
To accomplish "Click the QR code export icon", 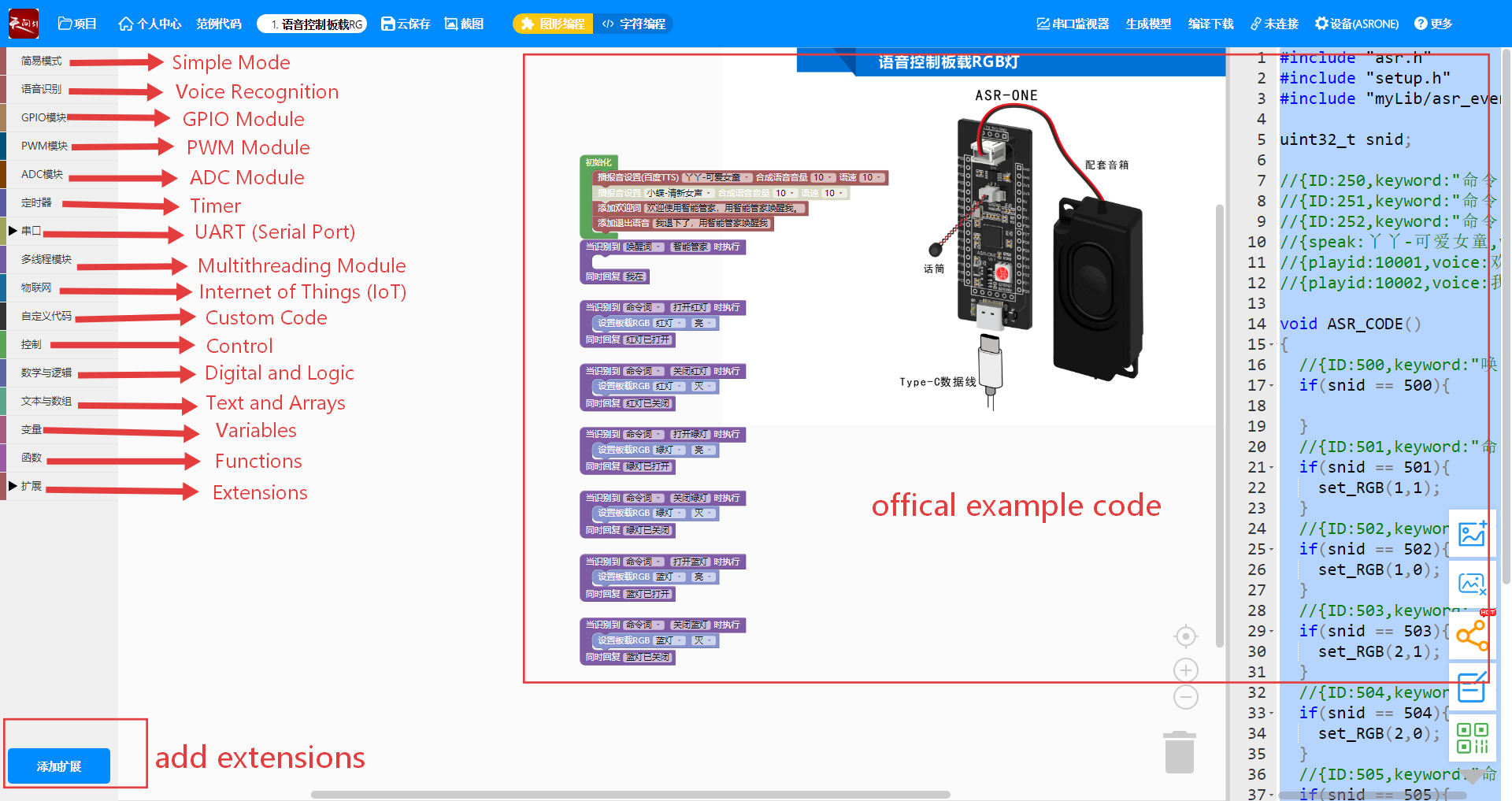I will [x=1472, y=738].
